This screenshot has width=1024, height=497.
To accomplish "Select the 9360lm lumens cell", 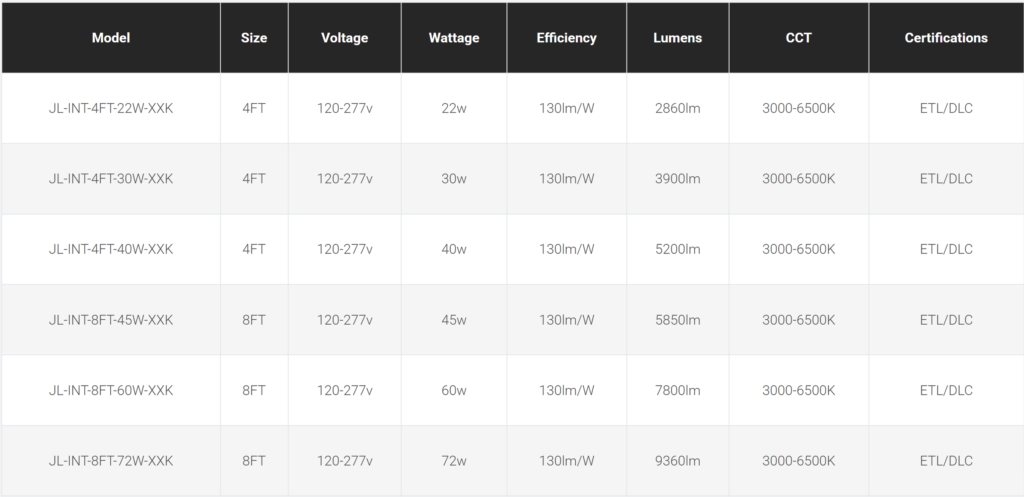I will click(678, 461).
